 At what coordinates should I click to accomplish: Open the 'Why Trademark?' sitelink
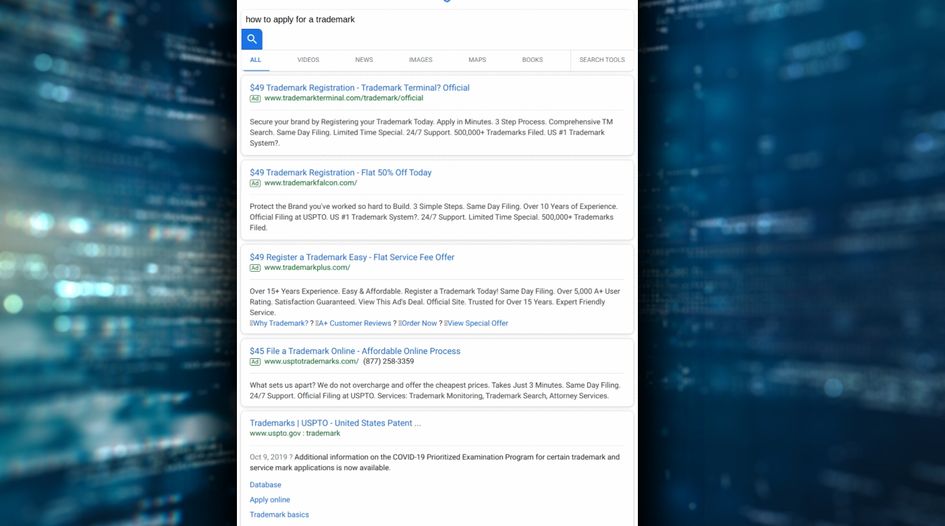[x=280, y=323]
